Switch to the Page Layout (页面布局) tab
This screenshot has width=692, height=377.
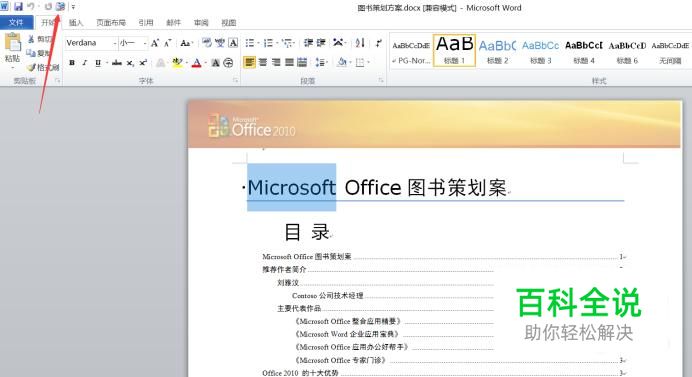coord(111,23)
